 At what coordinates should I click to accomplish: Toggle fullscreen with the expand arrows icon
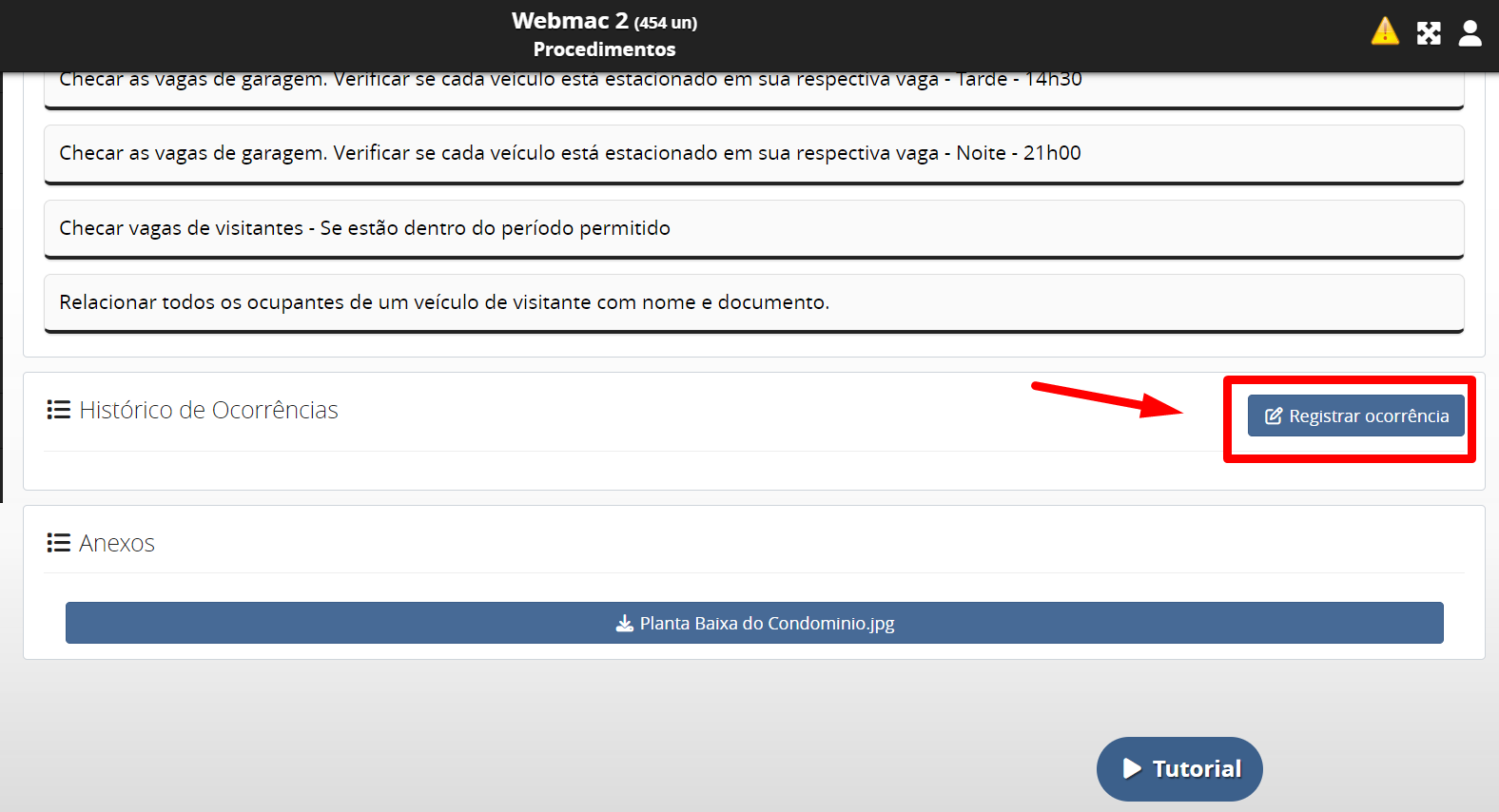pyautogui.click(x=1429, y=33)
